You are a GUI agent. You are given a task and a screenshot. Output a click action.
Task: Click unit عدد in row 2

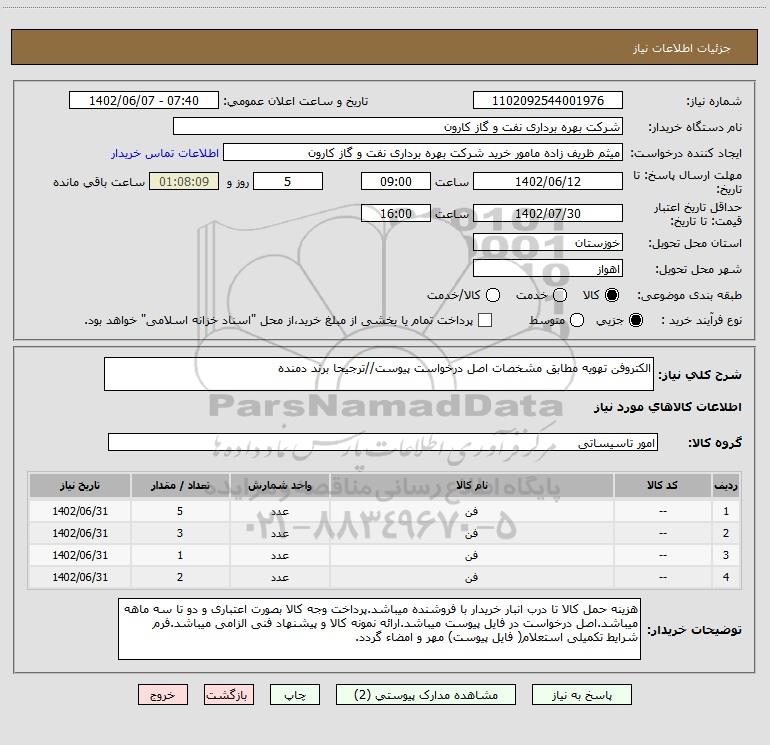[279, 533]
